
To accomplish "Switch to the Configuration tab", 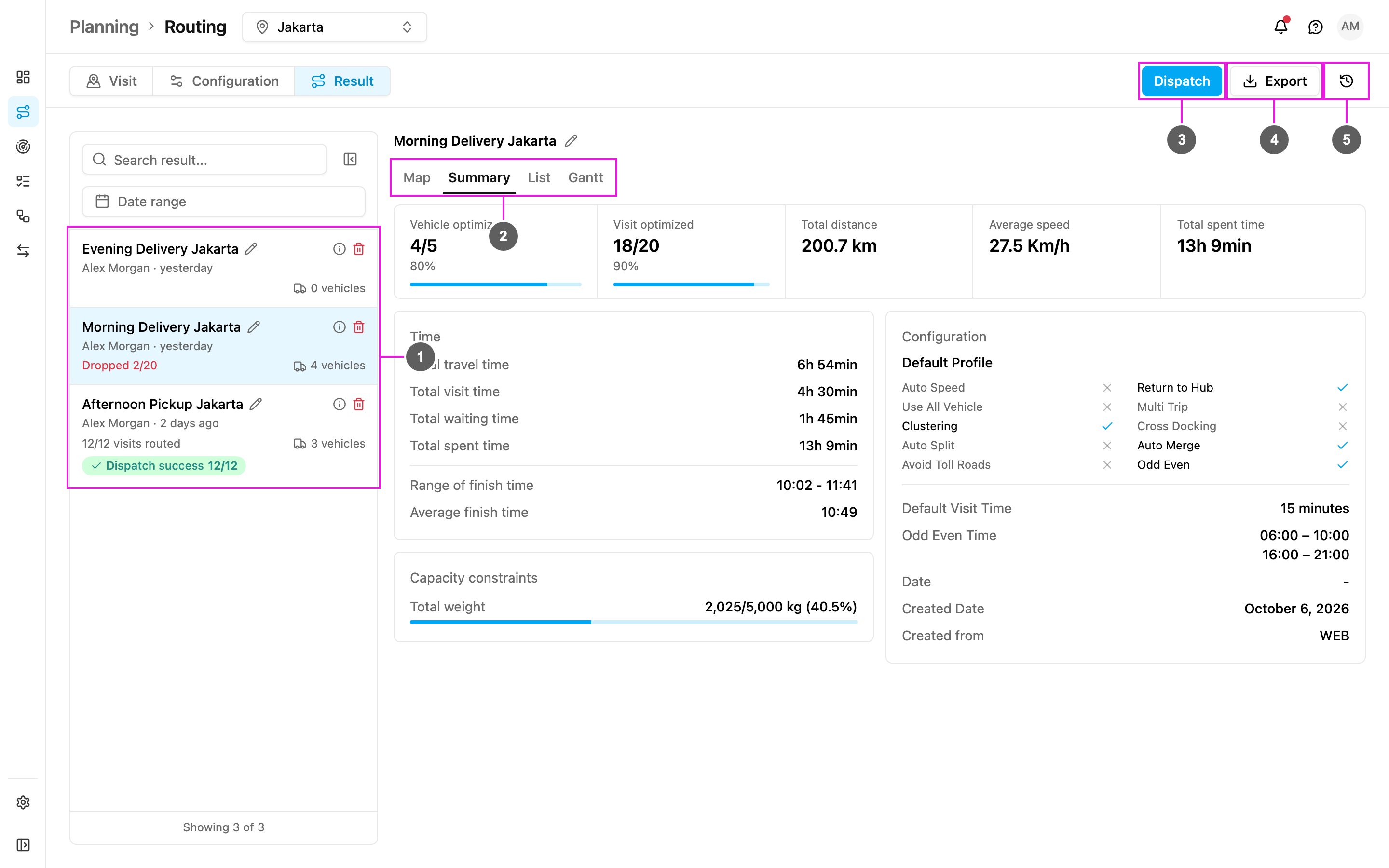I will coord(224,81).
